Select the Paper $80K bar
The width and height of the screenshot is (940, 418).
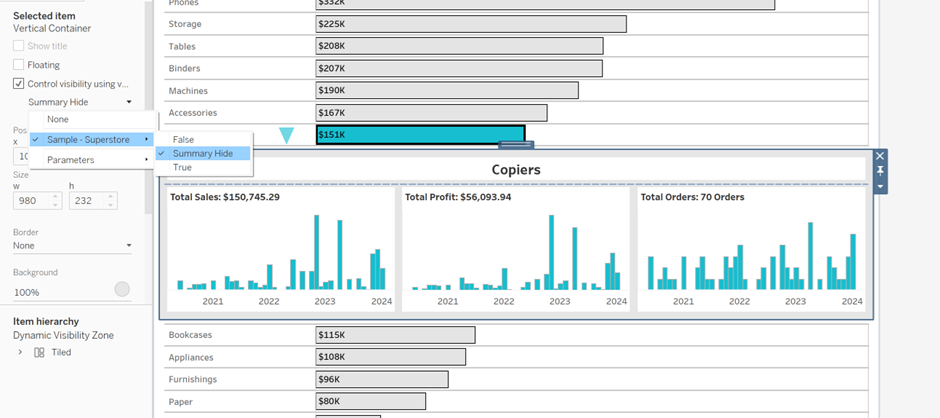tap(370, 402)
